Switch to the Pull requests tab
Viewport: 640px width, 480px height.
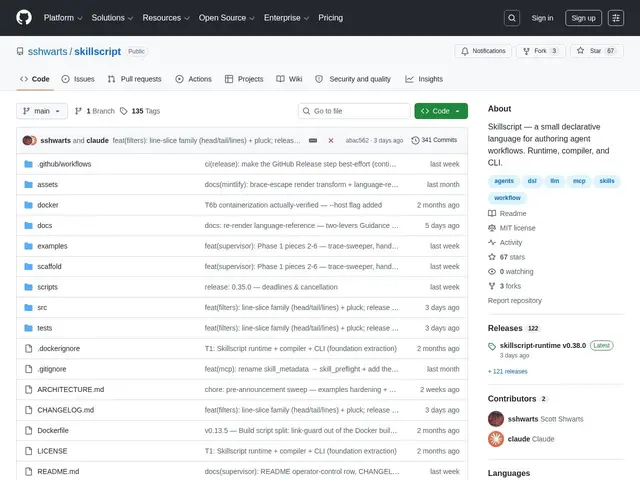coord(135,79)
